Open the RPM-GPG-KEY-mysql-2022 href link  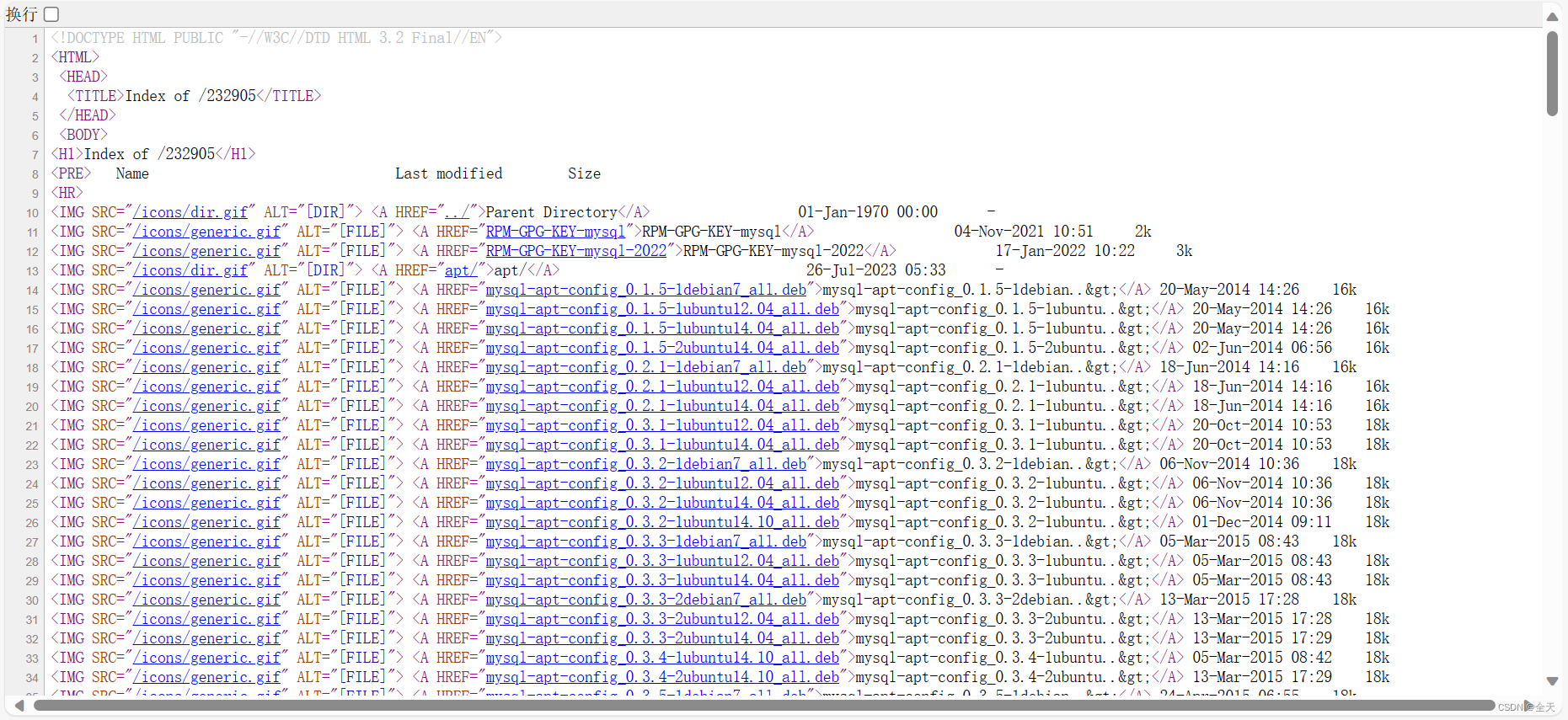point(576,251)
